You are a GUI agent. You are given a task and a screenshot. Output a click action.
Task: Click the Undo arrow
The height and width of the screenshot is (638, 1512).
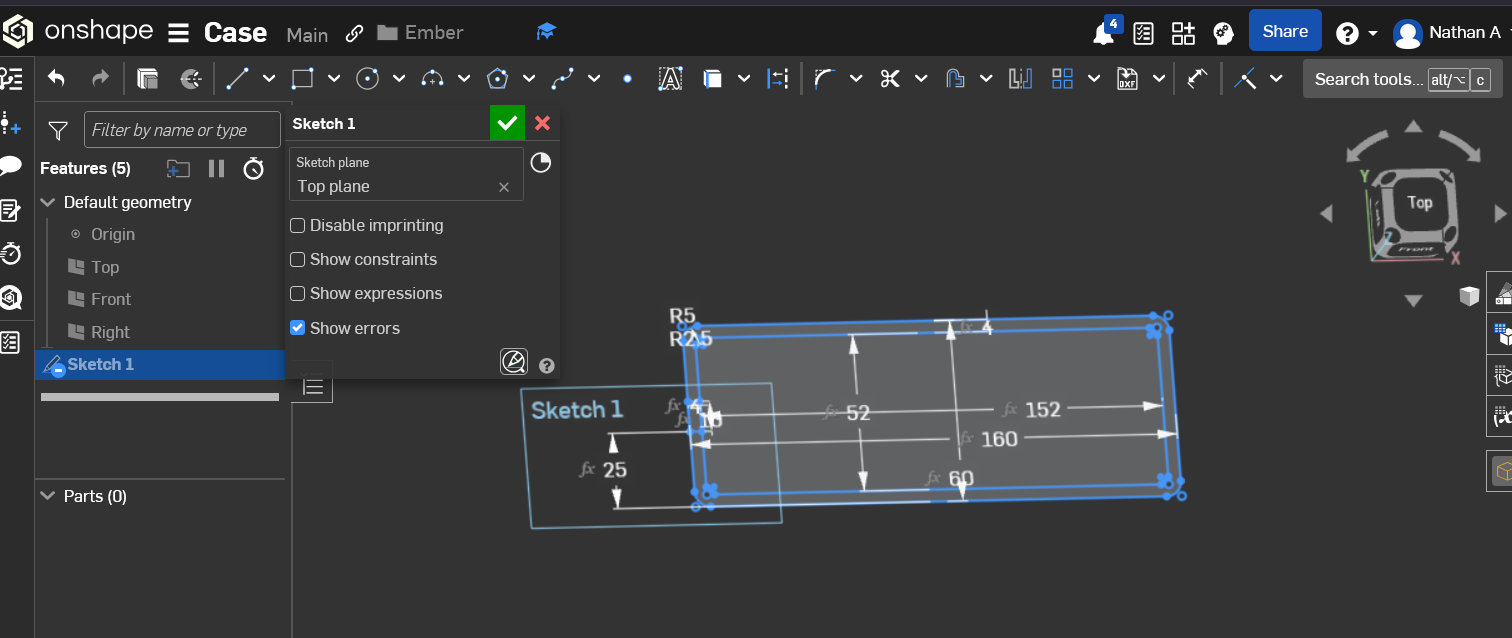pyautogui.click(x=57, y=79)
